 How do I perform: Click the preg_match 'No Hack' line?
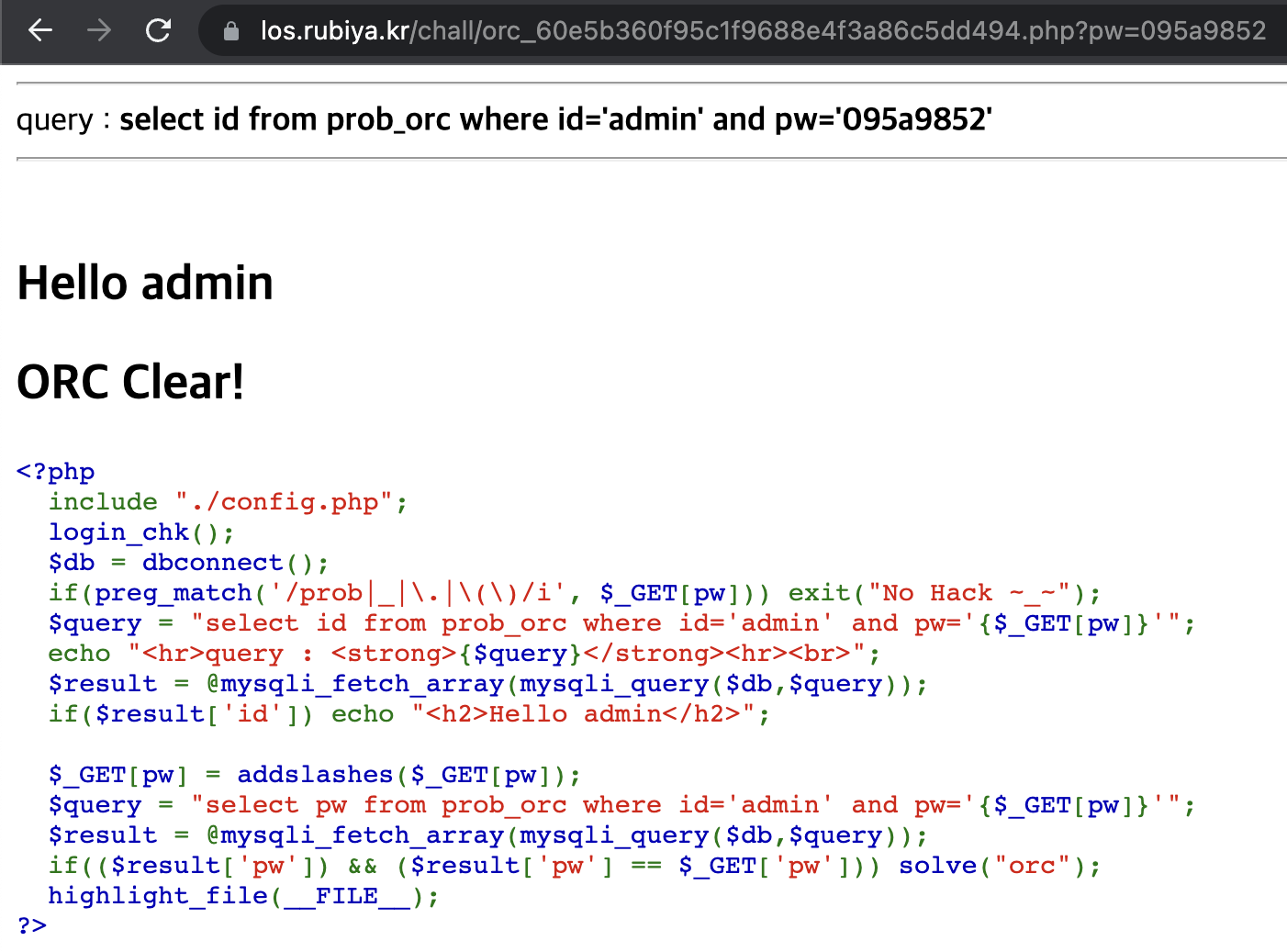(x=575, y=593)
